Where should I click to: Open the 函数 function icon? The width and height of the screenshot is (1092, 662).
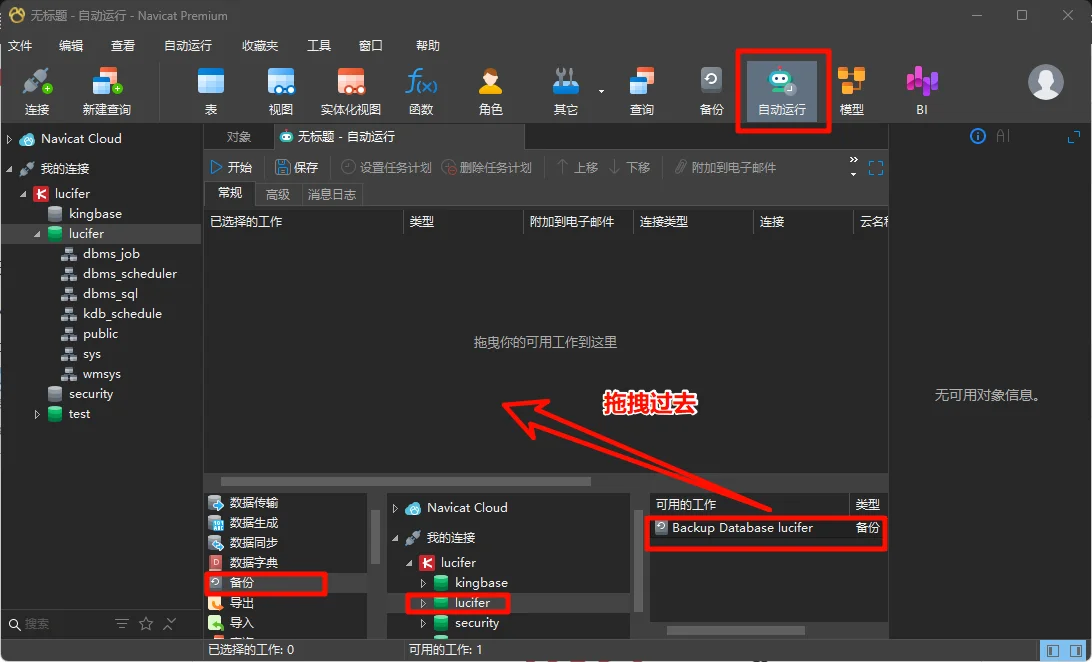421,90
